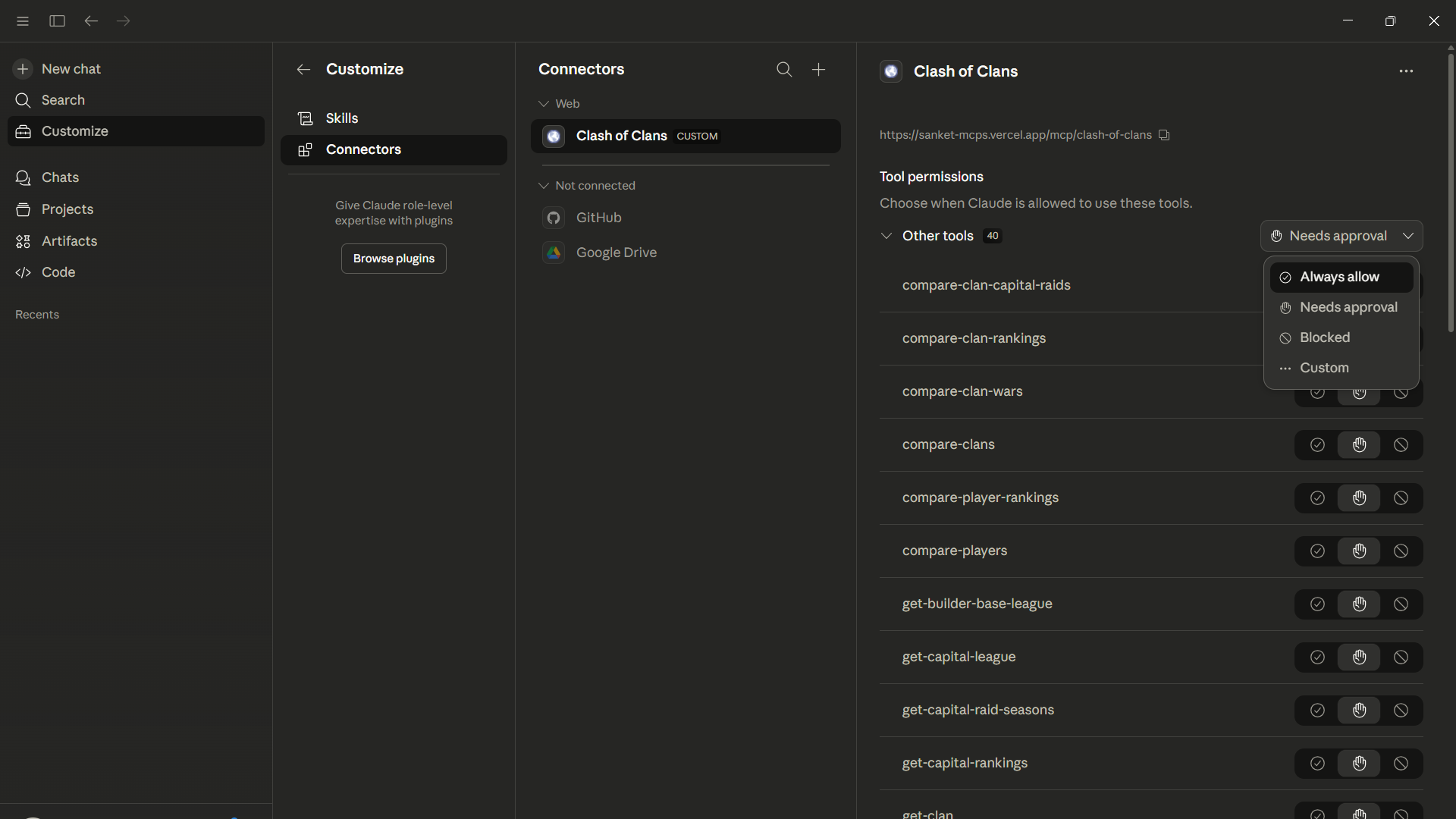This screenshot has width=1456, height=819.
Task: Set get-capital-league to always allow
Action: [x=1317, y=657]
